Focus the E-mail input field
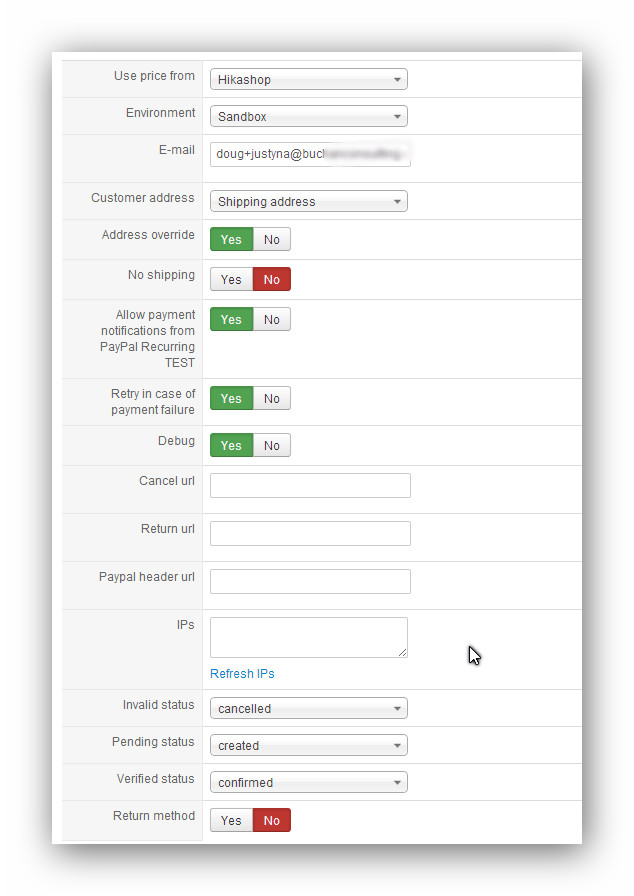This screenshot has width=634, height=896. click(310, 154)
